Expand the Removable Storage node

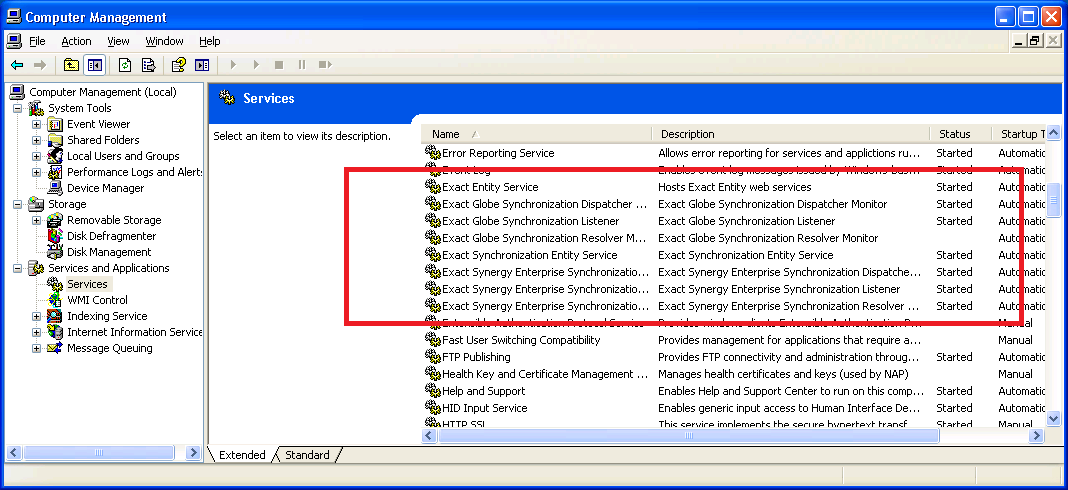36,220
